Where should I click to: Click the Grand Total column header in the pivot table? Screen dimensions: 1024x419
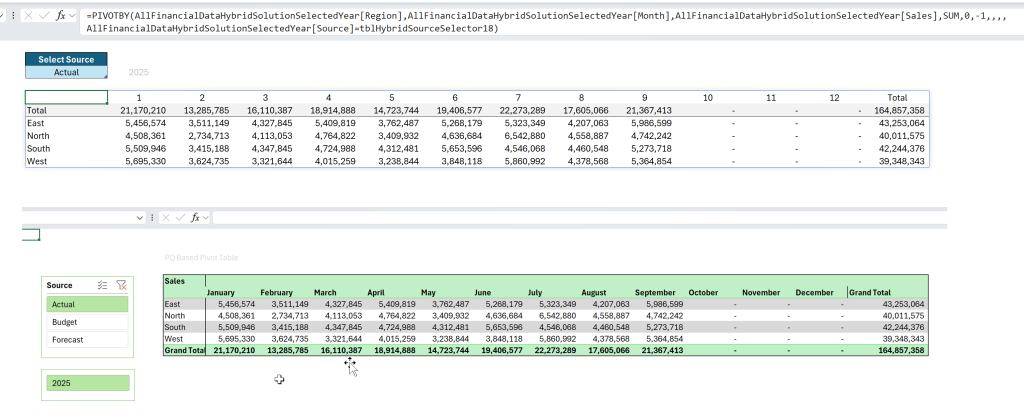tap(870, 292)
